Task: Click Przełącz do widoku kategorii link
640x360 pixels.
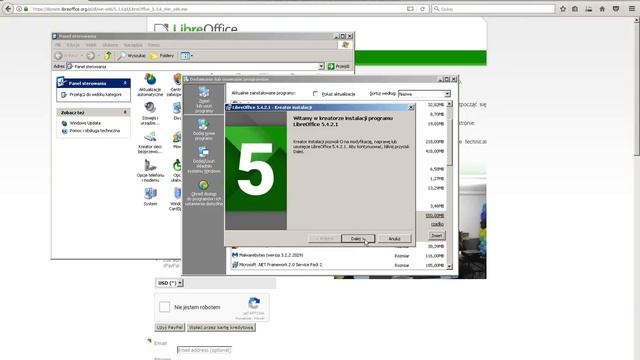Action: (95, 95)
